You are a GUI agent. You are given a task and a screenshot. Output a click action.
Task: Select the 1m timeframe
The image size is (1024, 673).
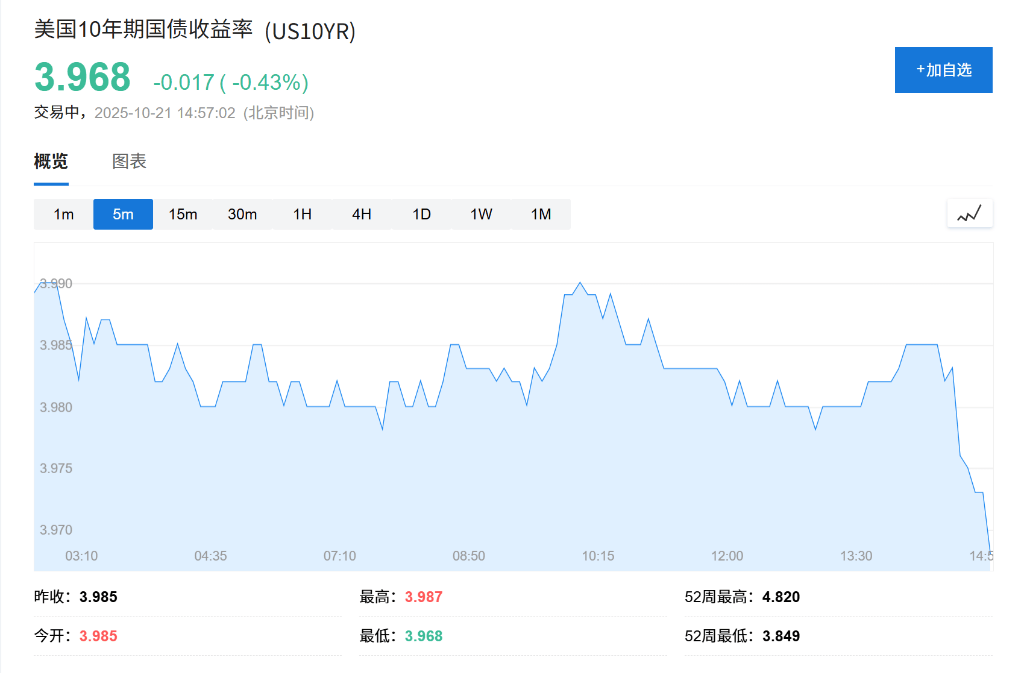pos(62,213)
